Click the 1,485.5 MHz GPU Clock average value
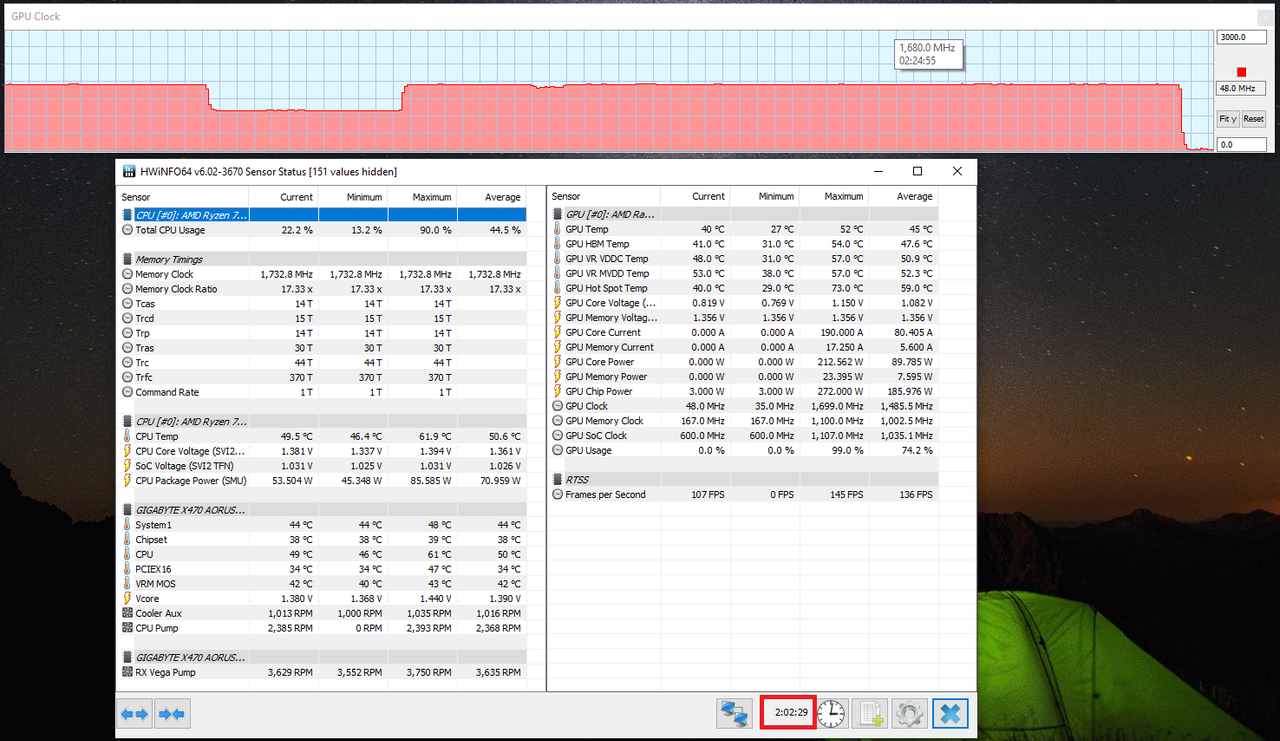The width and height of the screenshot is (1280, 741). tap(906, 406)
